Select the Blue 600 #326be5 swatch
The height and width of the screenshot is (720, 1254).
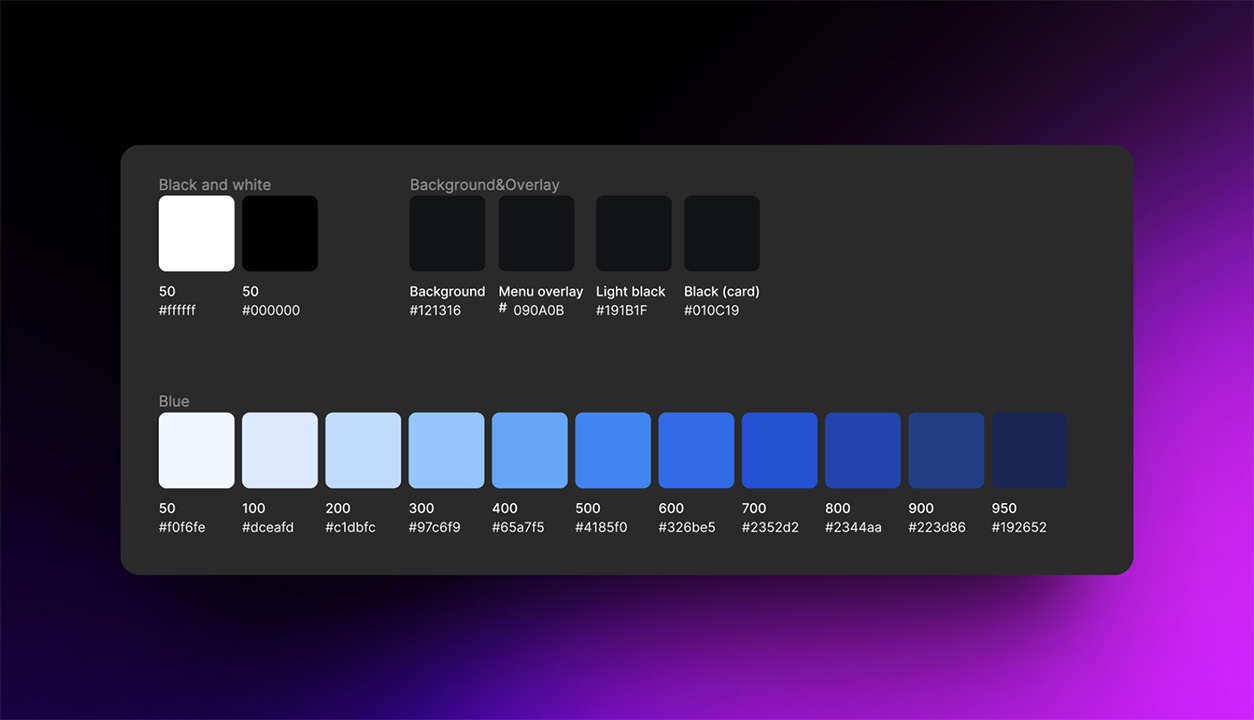[696, 450]
